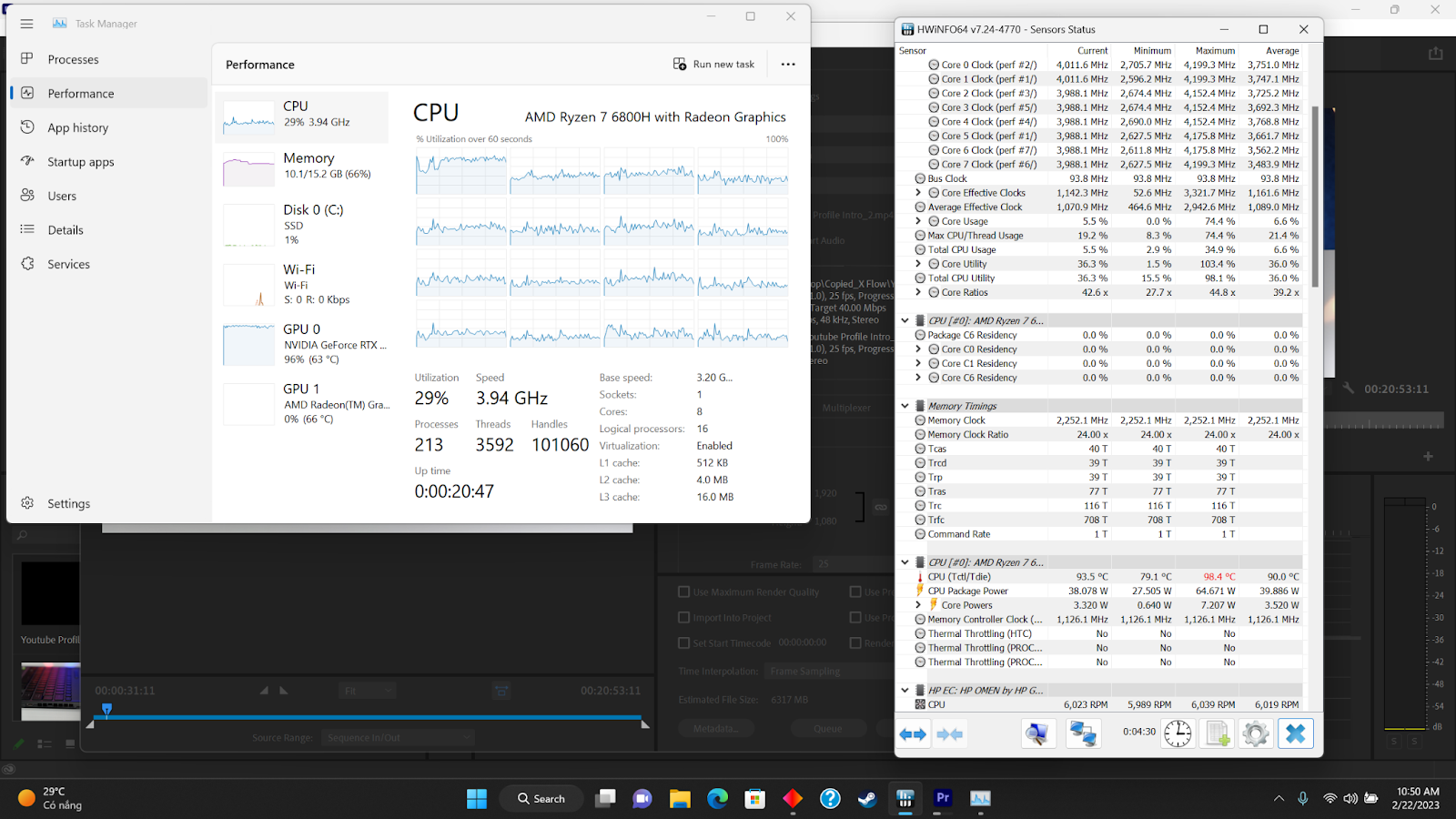
Task: Click HWiNFO logging file icon
Action: [x=1218, y=733]
